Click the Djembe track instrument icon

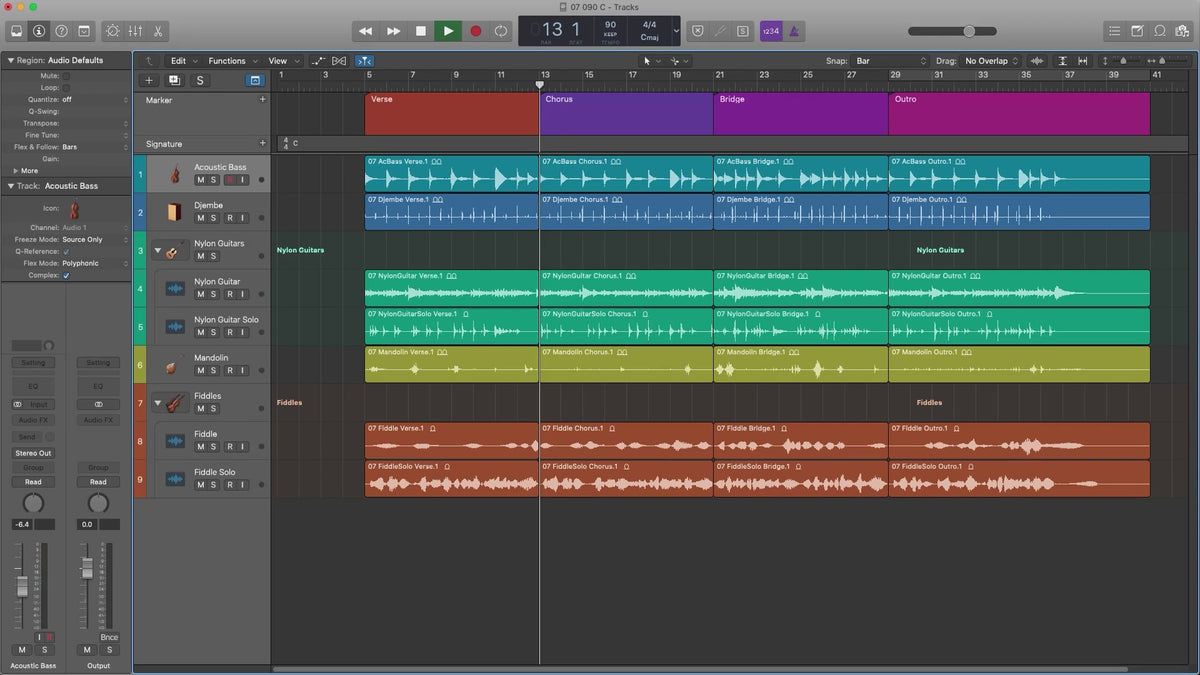click(174, 212)
